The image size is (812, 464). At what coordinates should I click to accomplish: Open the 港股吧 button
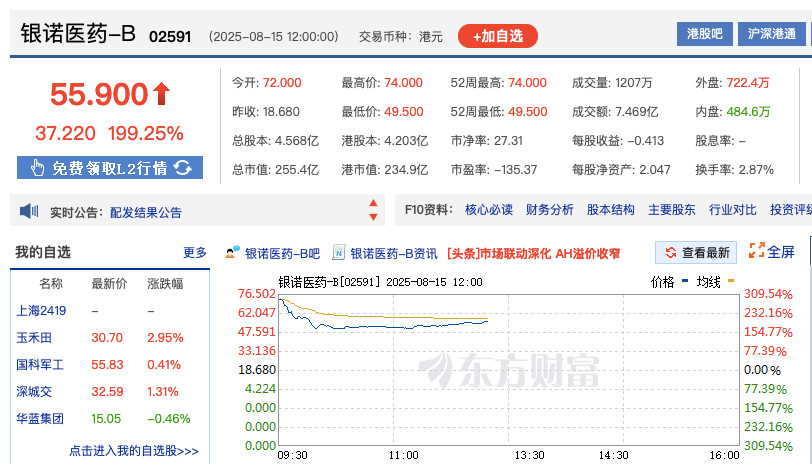[x=705, y=34]
